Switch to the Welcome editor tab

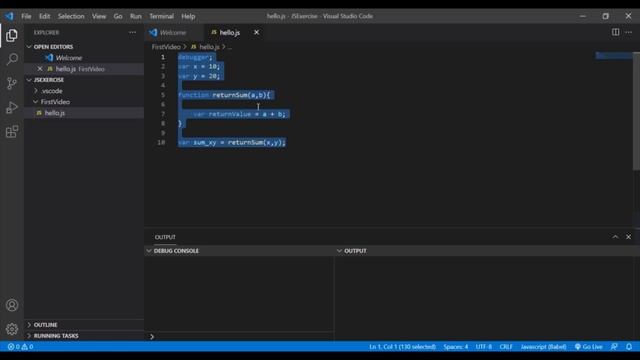[173, 32]
